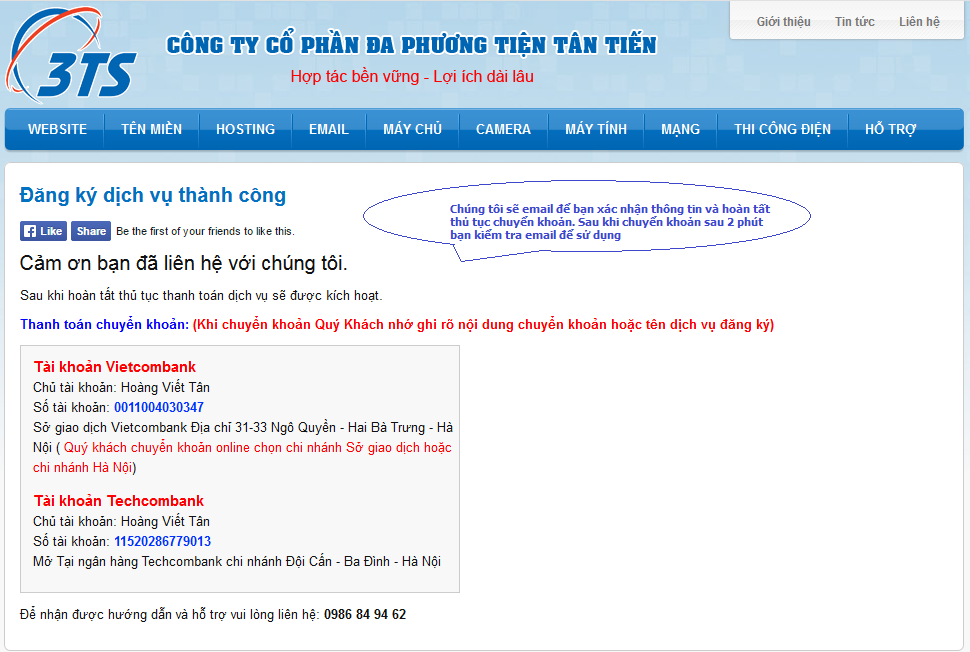Open the Giới thiệu link
The image size is (970, 652).
[784, 22]
